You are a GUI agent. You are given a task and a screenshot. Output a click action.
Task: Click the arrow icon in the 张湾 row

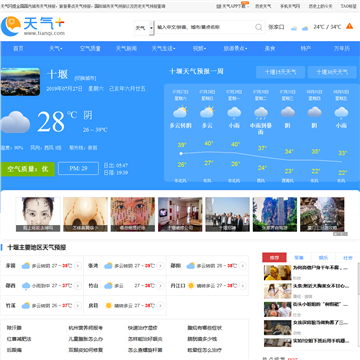160,266
